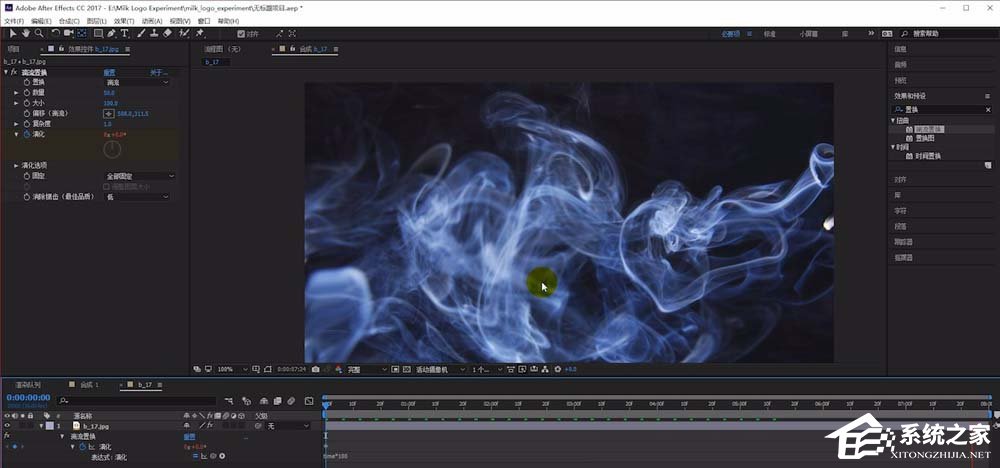
Task: Click 重置 reset link in Effect Controls
Action: point(109,72)
